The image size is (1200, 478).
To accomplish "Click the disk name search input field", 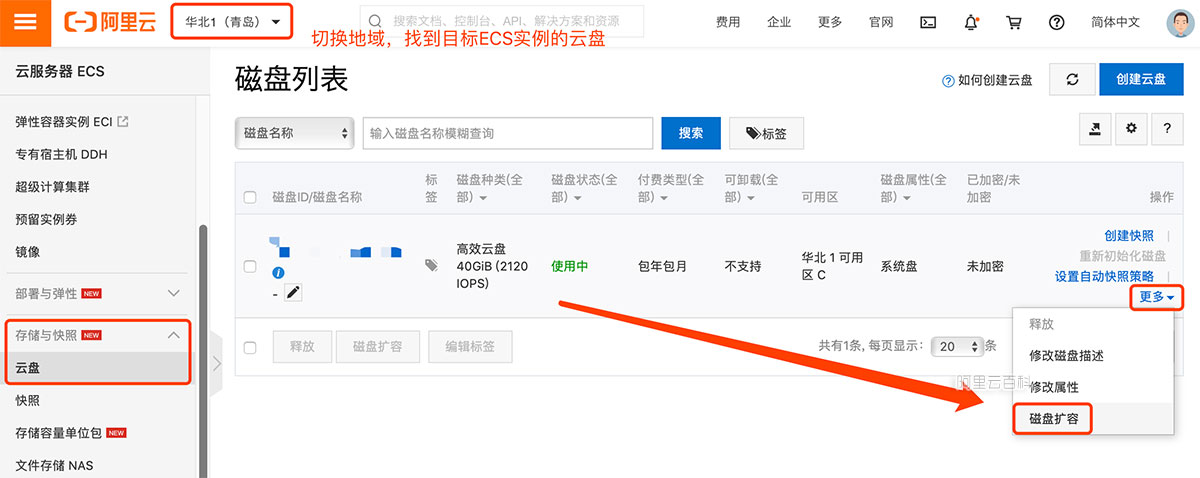I will [508, 133].
